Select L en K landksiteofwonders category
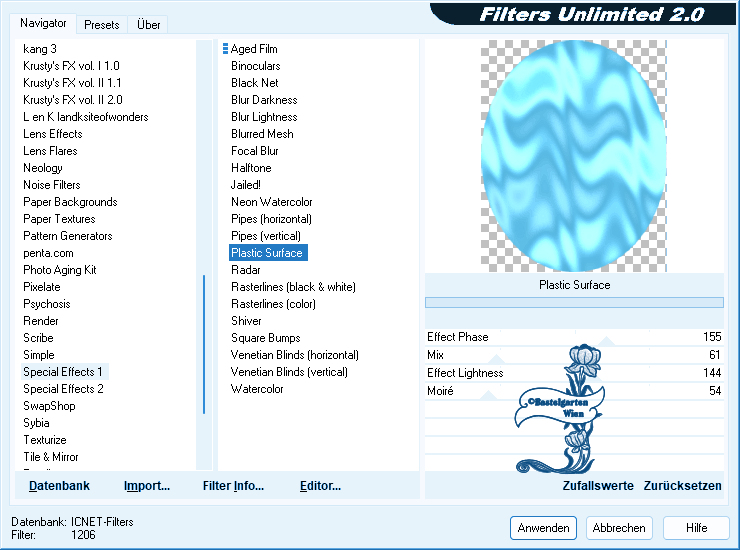The image size is (740, 550). coord(86,117)
